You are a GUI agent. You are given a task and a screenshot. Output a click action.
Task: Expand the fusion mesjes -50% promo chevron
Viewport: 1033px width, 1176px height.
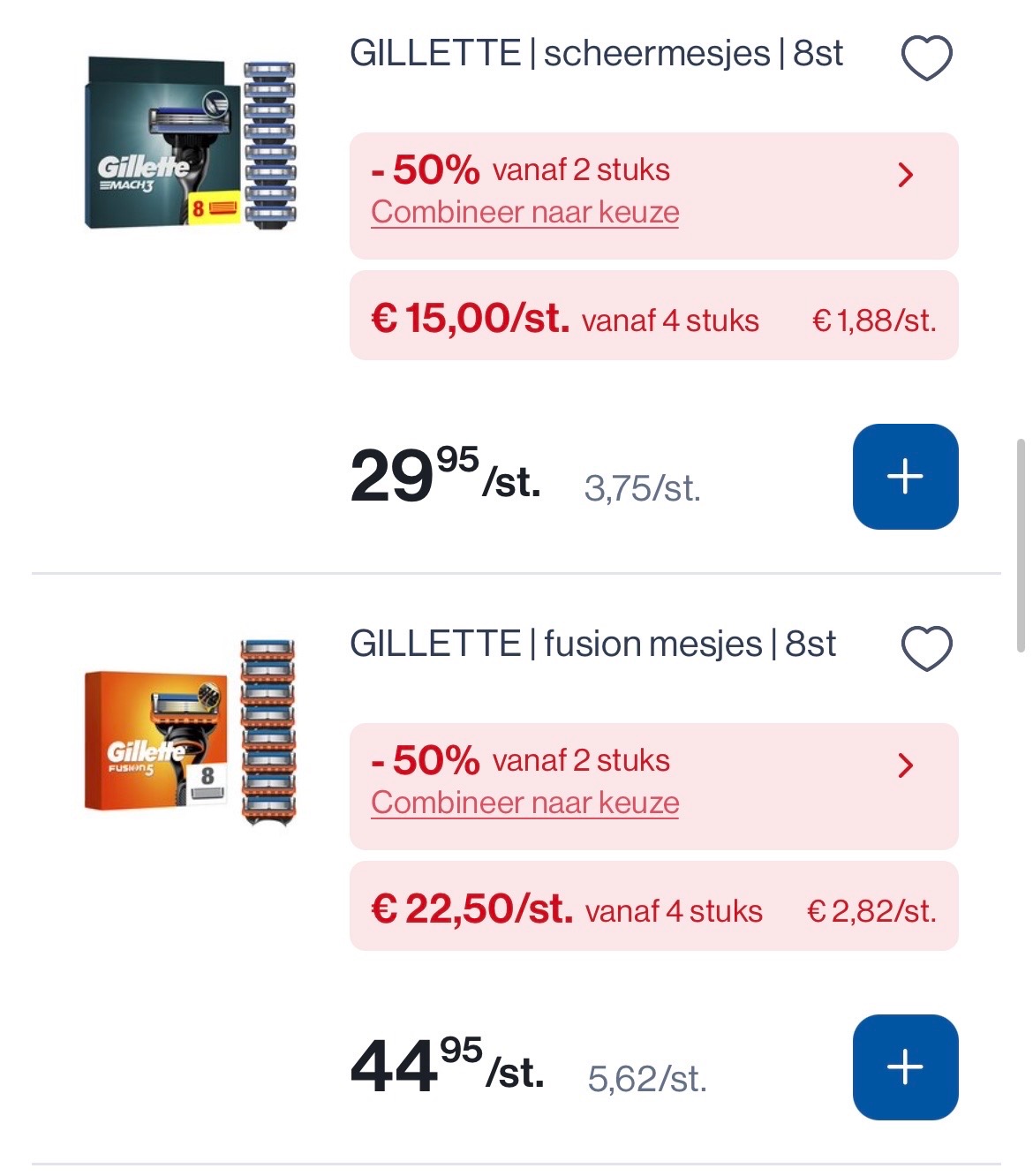tap(905, 765)
